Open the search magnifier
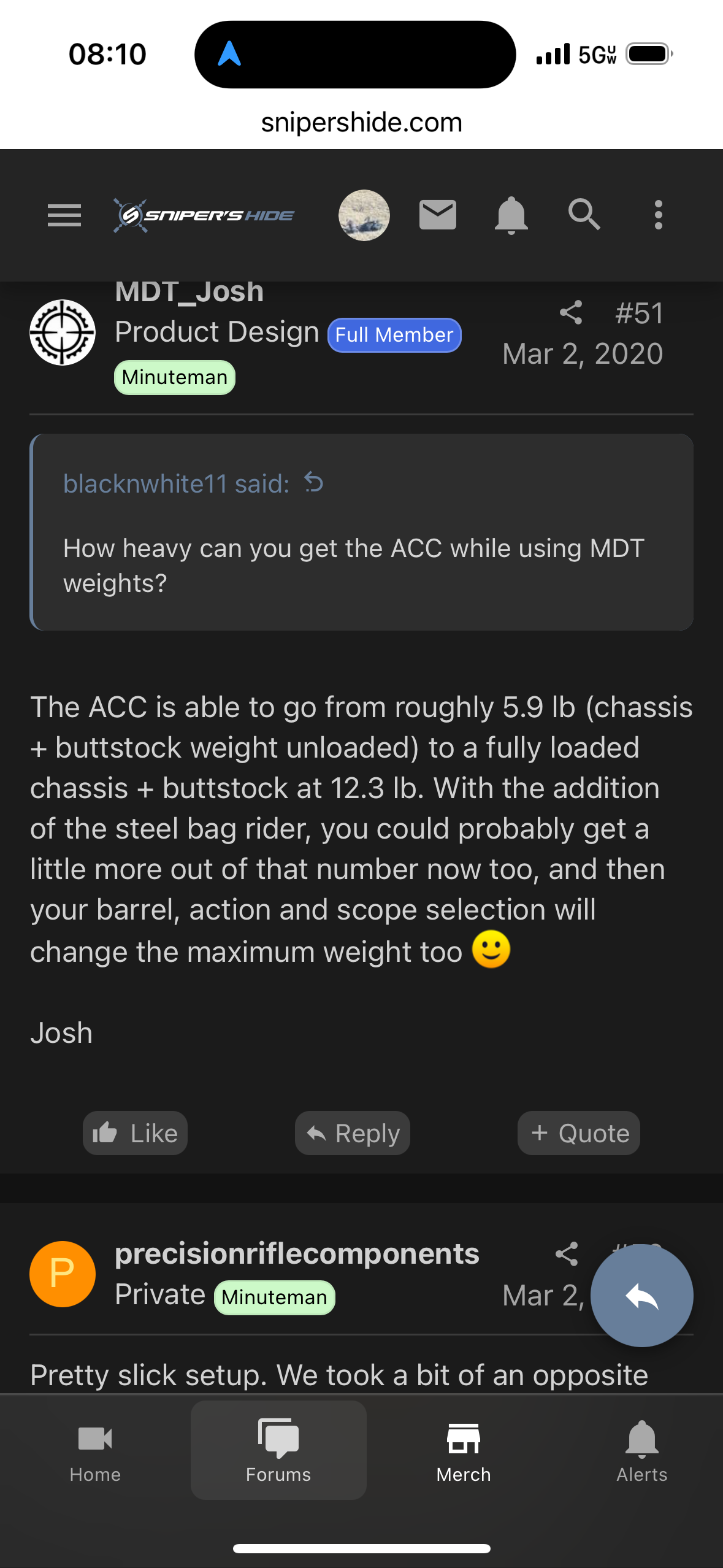This screenshot has width=723, height=1568. pos(584,215)
